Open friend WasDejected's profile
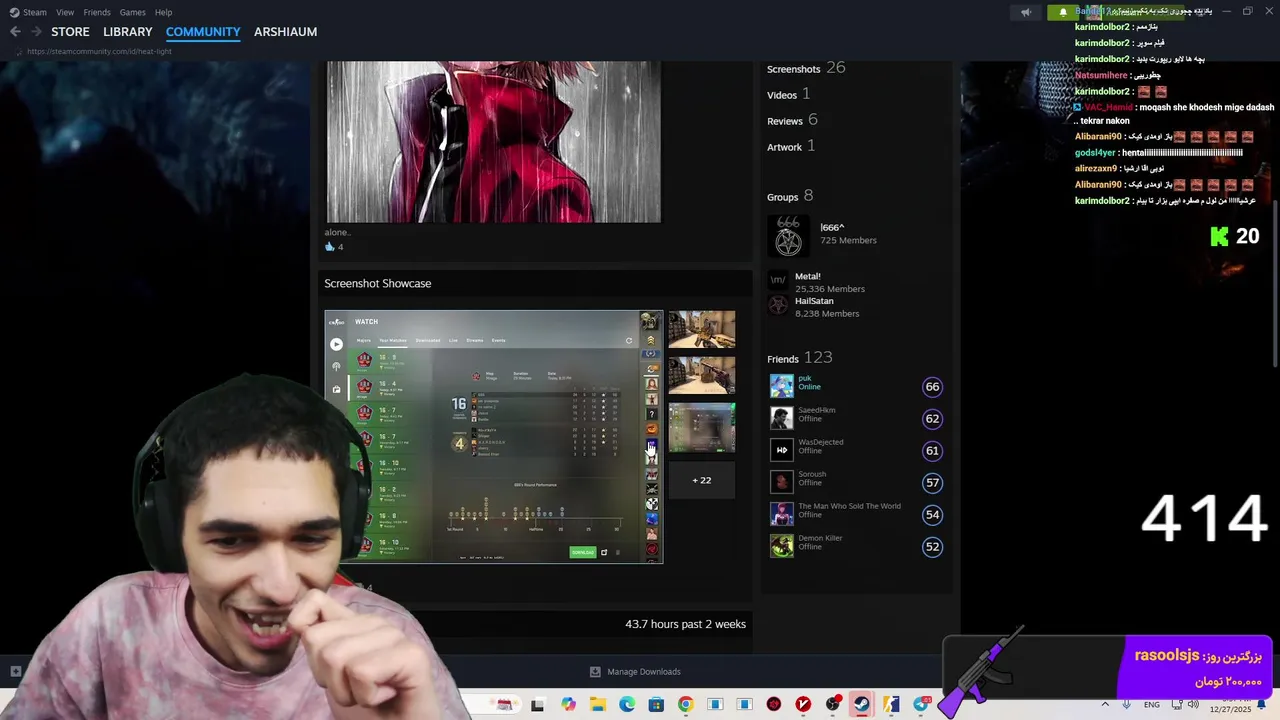The height and width of the screenshot is (720, 1280). click(x=821, y=442)
